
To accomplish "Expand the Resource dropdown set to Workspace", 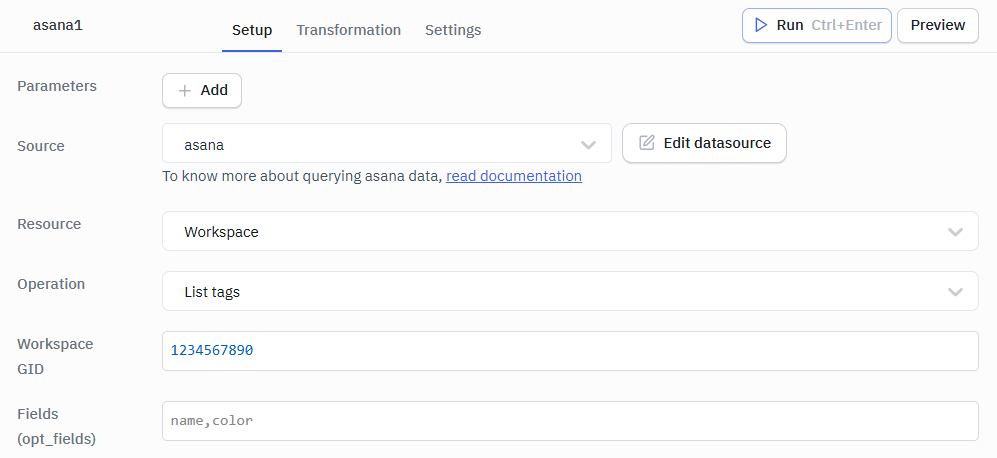I will pyautogui.click(x=570, y=231).
